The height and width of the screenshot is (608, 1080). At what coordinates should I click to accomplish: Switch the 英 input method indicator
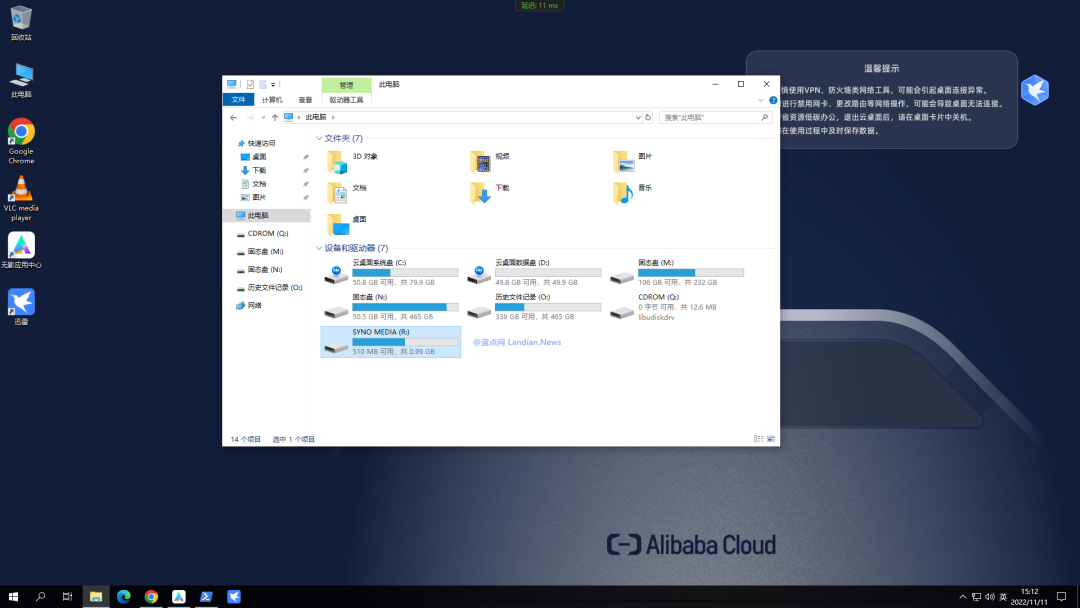coord(1003,597)
